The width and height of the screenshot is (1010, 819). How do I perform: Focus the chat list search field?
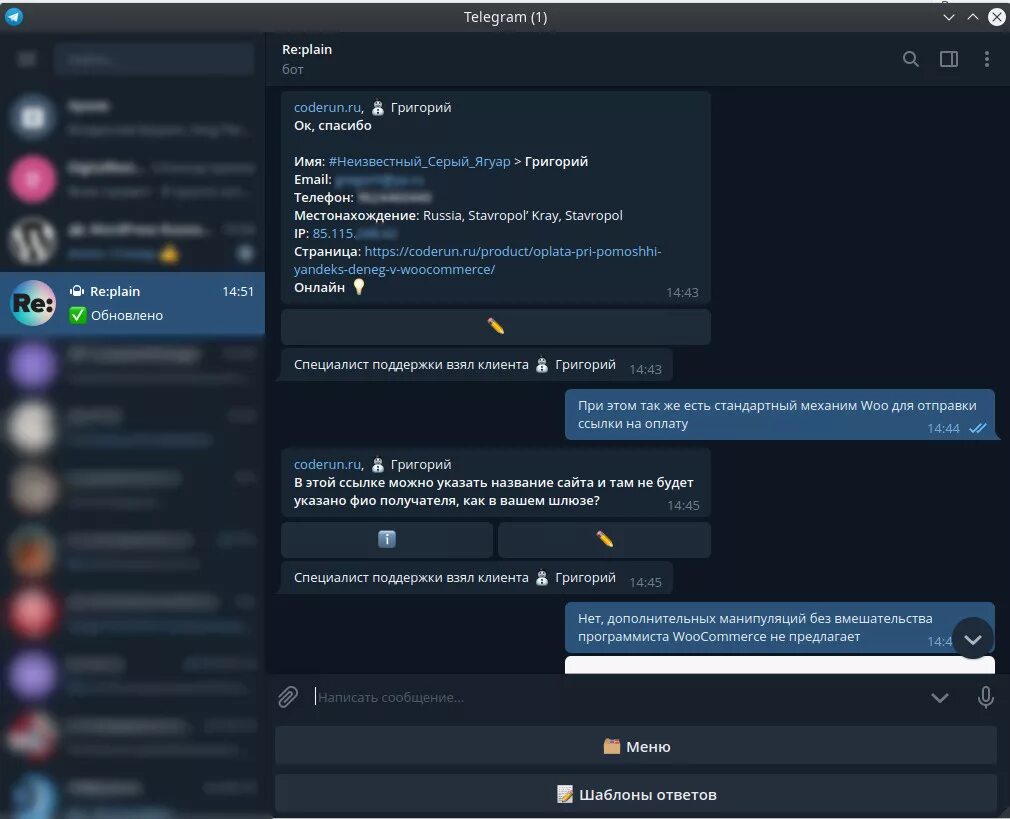pyautogui.click(x=153, y=60)
